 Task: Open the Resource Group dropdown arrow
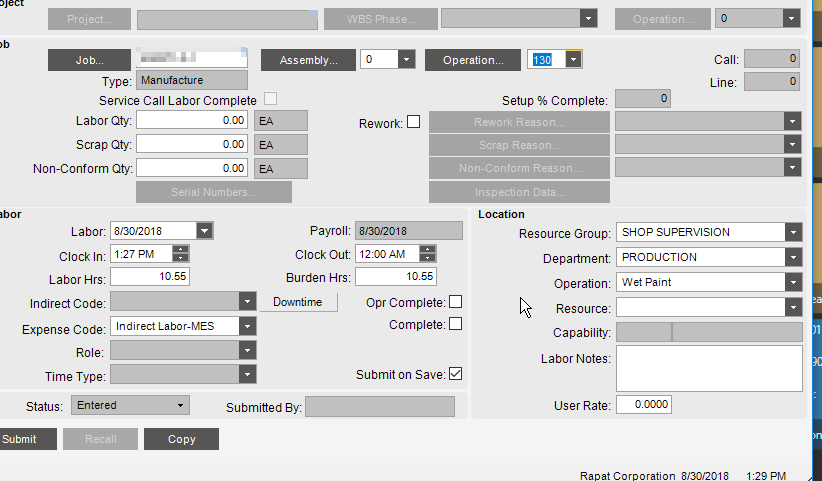click(794, 232)
